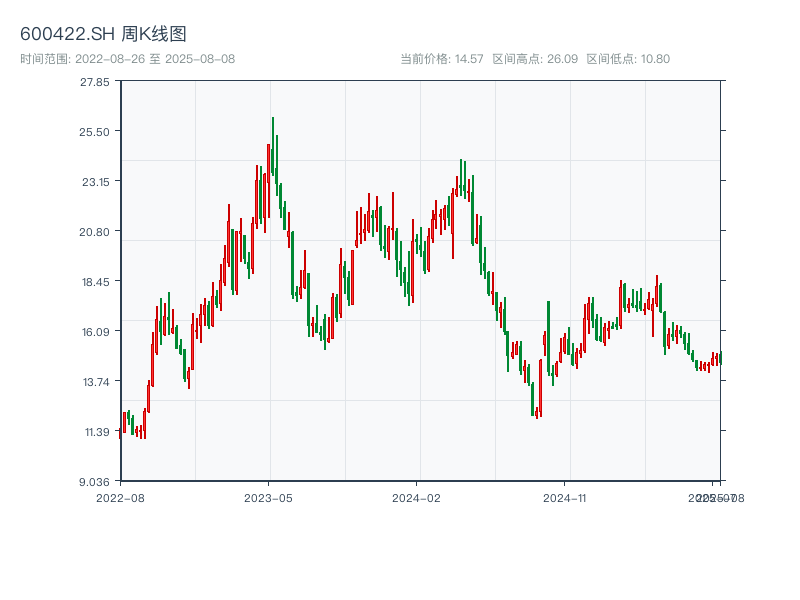Click the y-axis label 25.50
Image resolution: width=800 pixels, height=600 pixels.
(94, 132)
